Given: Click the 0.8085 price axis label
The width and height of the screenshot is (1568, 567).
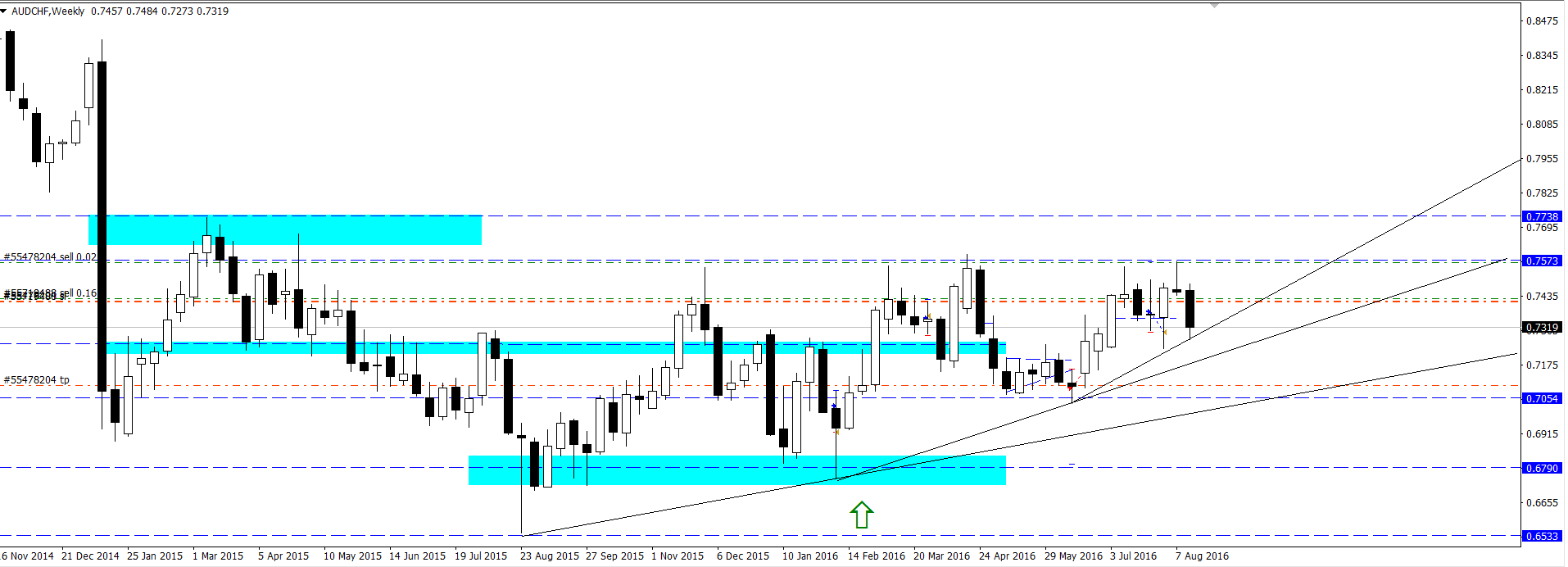Looking at the screenshot, I should [1542, 125].
